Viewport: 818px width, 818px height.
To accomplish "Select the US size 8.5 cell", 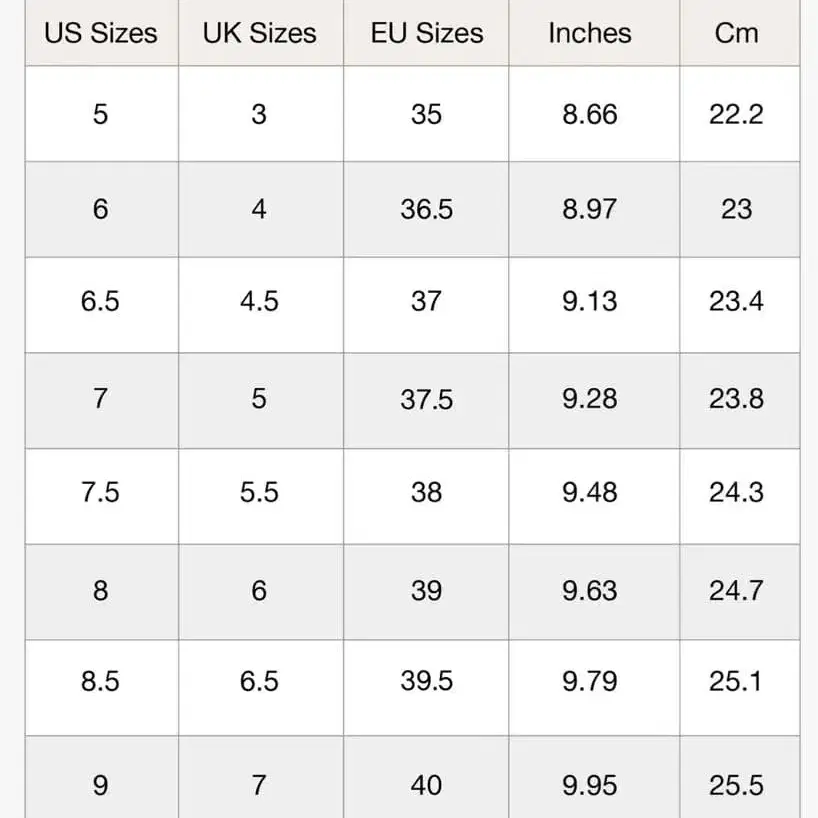I will [x=100, y=681].
